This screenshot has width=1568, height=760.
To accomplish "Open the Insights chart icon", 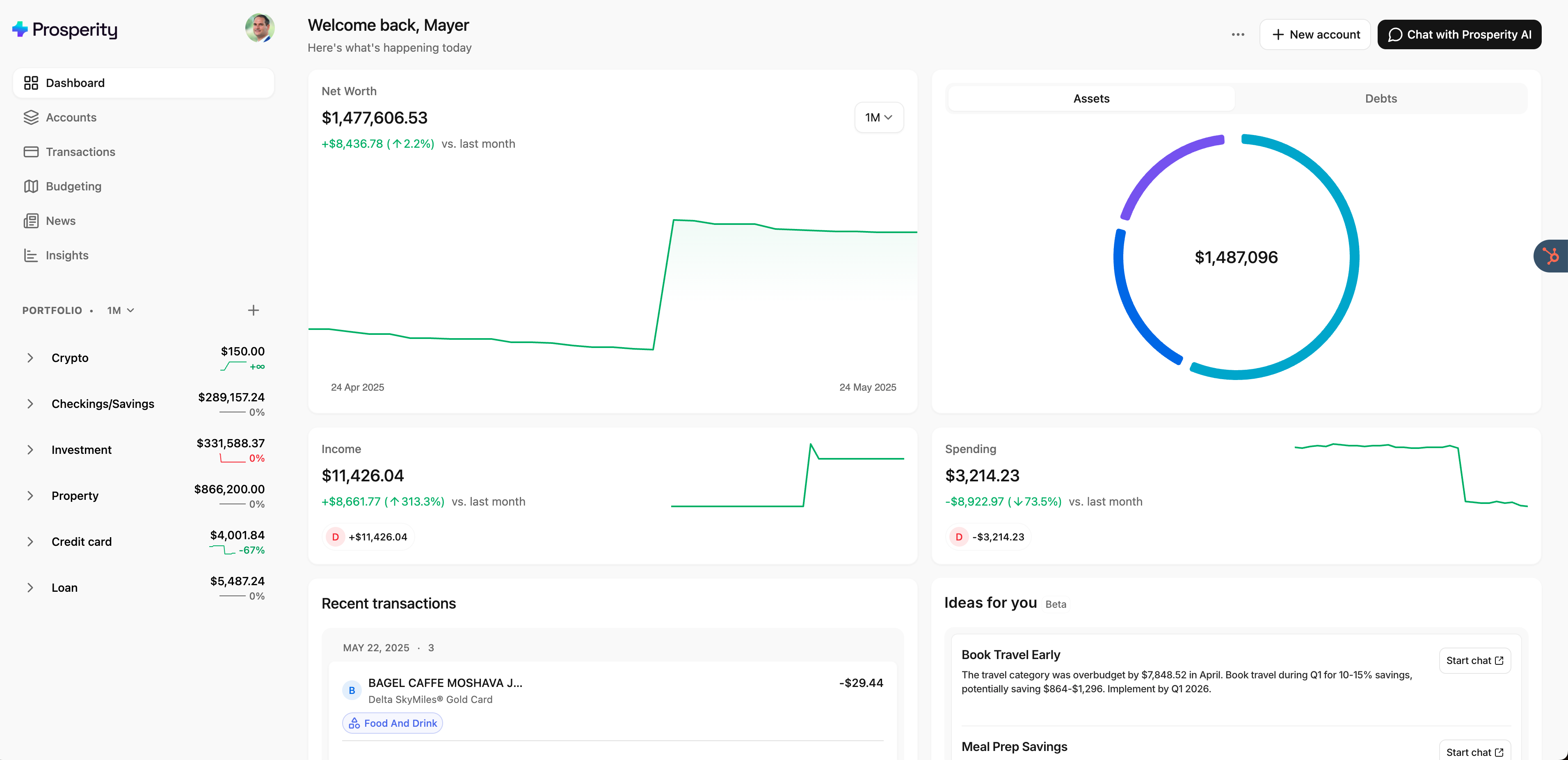I will (x=31, y=255).
